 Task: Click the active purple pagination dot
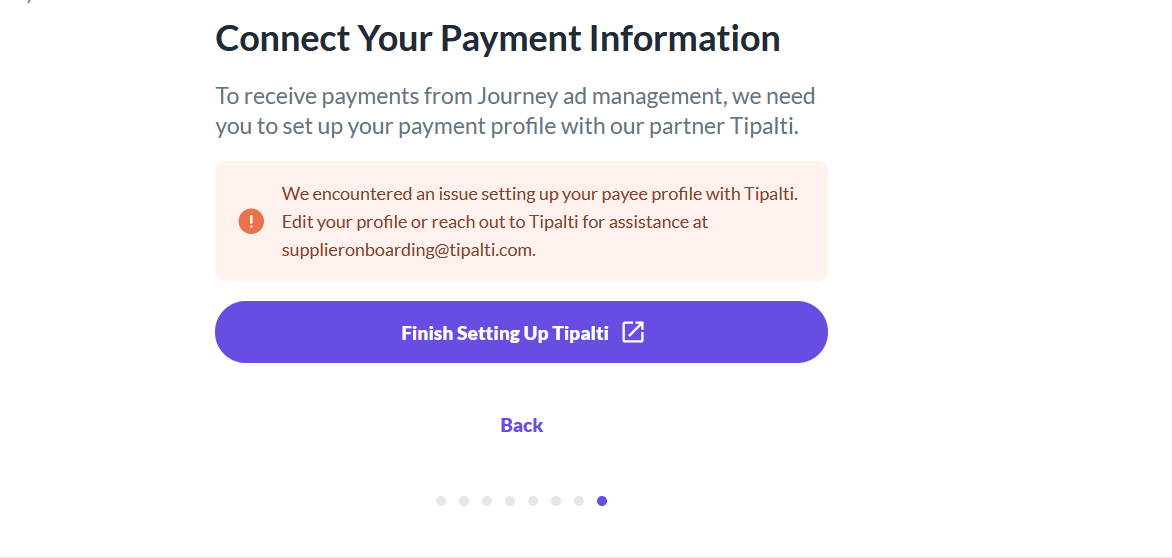[x=602, y=501]
